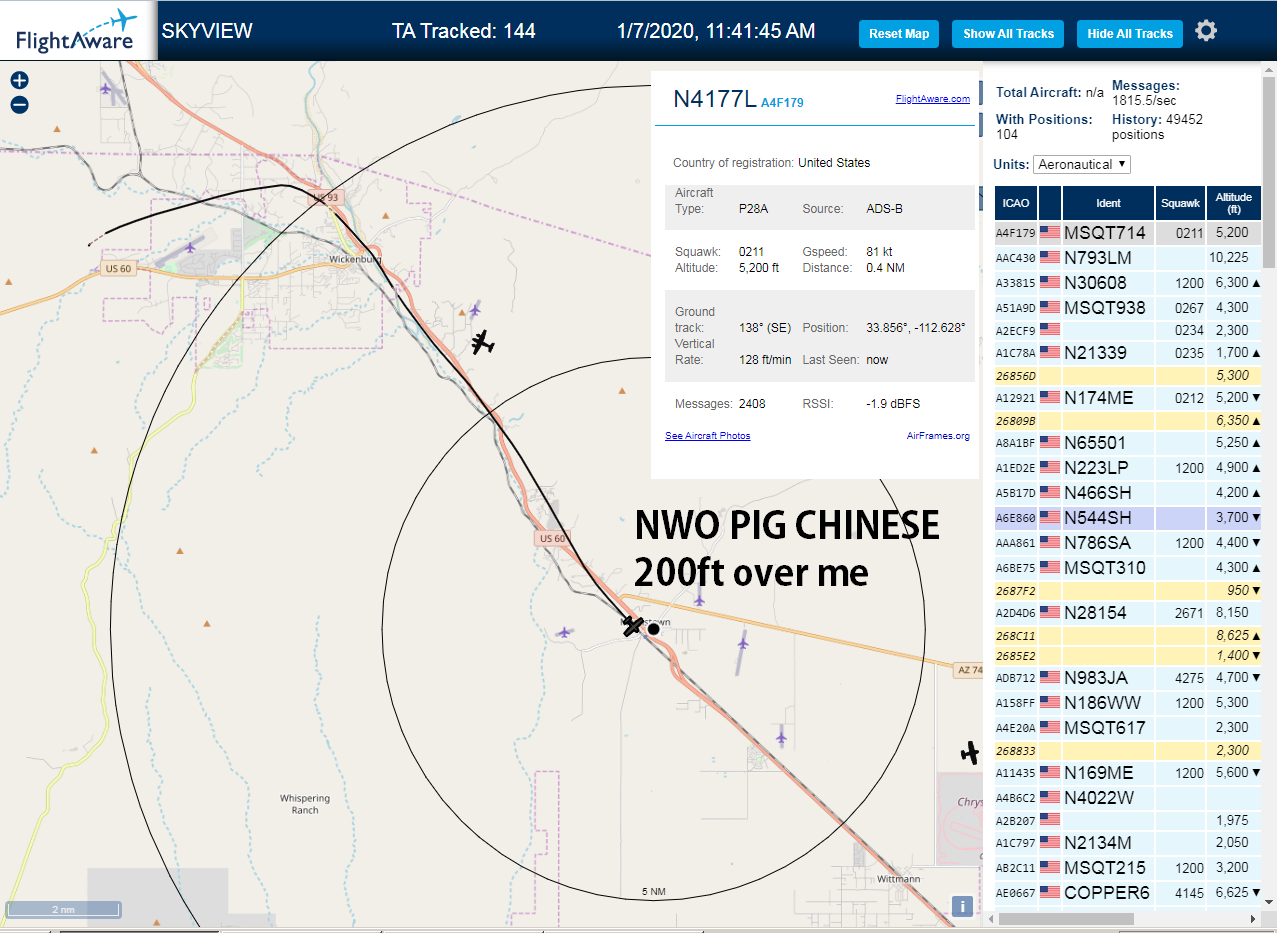Select the MSQT938 aircraft row
This screenshot has width=1277, height=933.
click(x=1128, y=307)
